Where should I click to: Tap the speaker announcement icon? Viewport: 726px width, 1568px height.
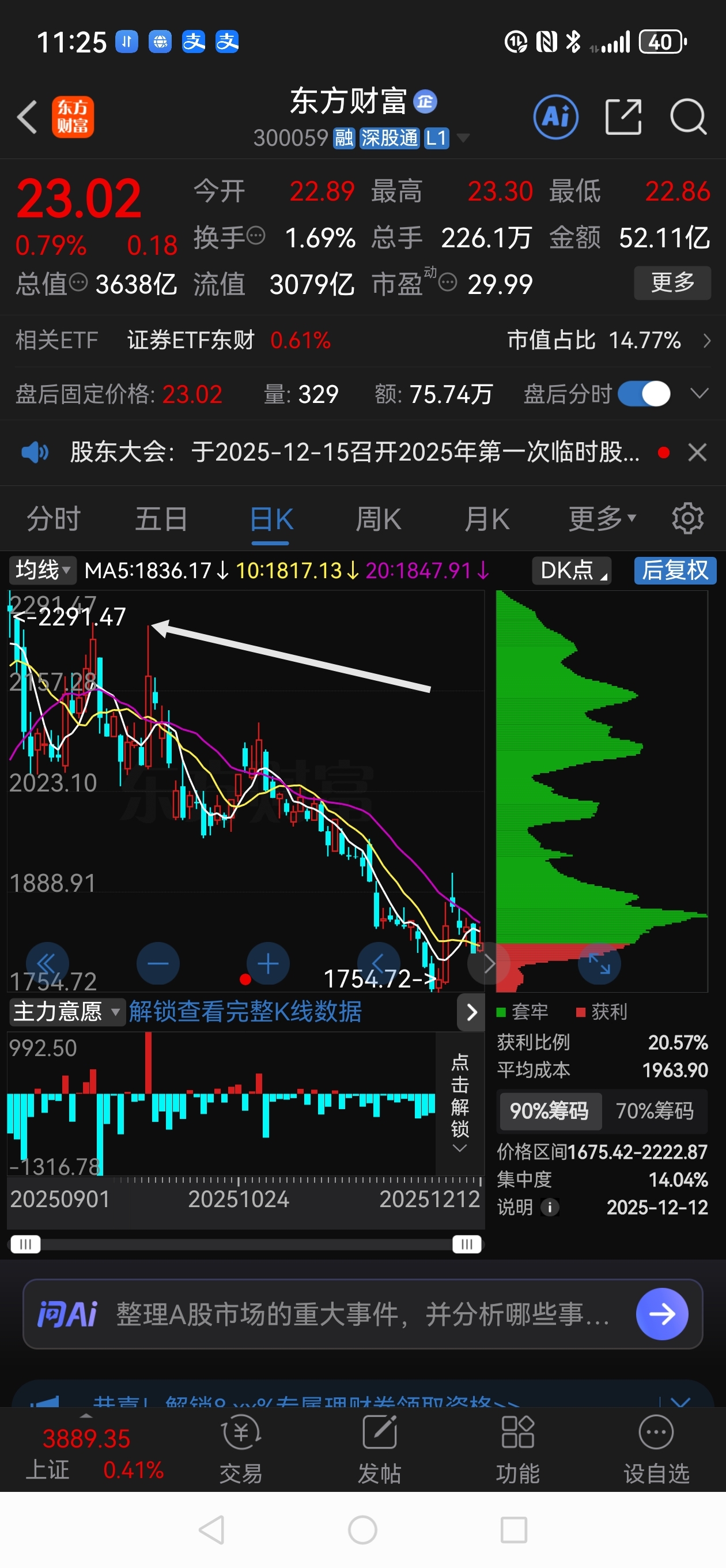pos(35,453)
